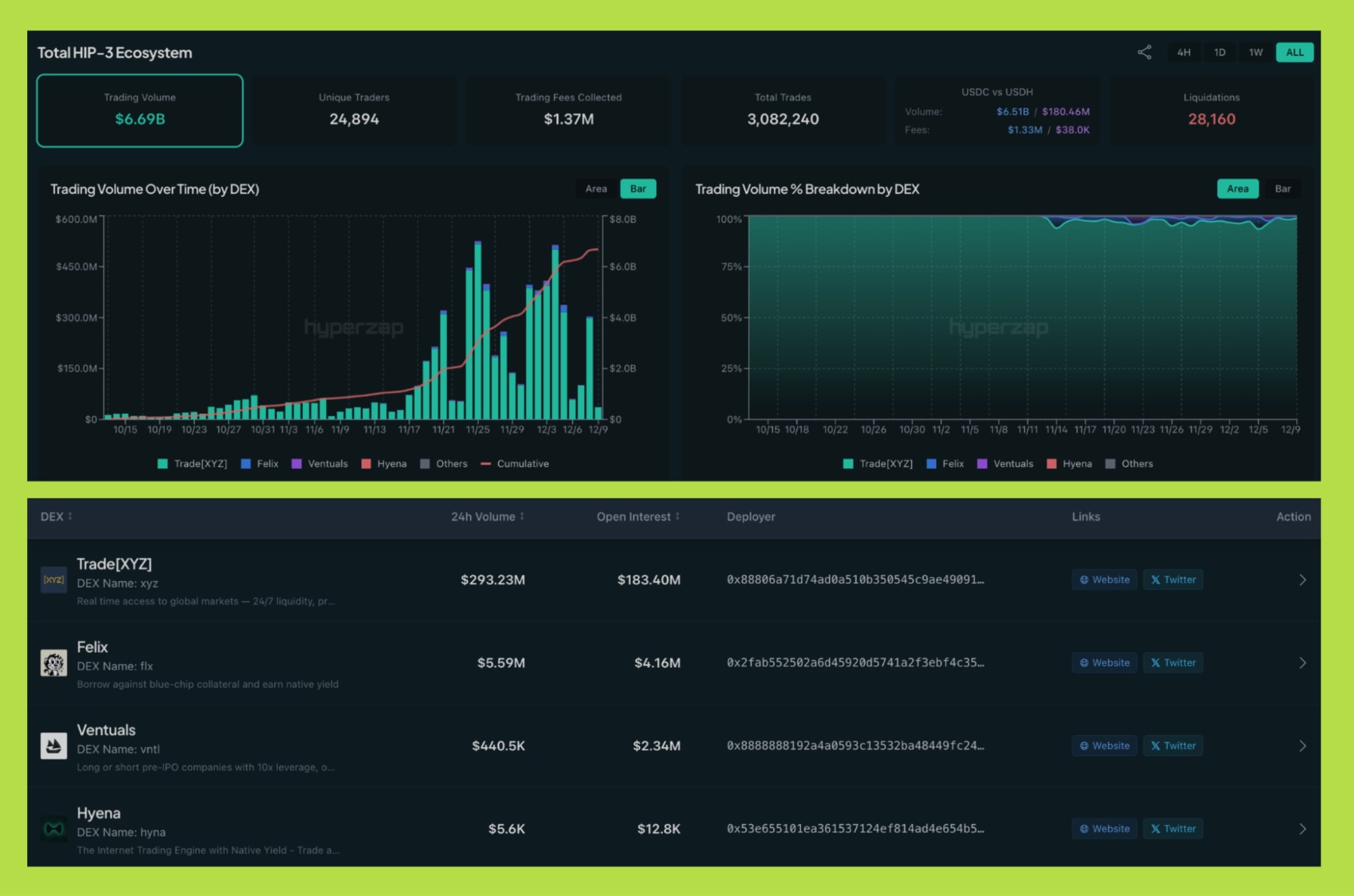Click Felix's deployer address

click(855, 663)
